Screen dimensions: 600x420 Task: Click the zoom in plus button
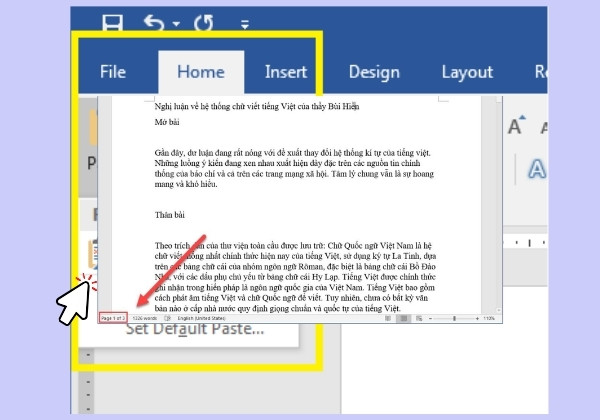(477, 318)
